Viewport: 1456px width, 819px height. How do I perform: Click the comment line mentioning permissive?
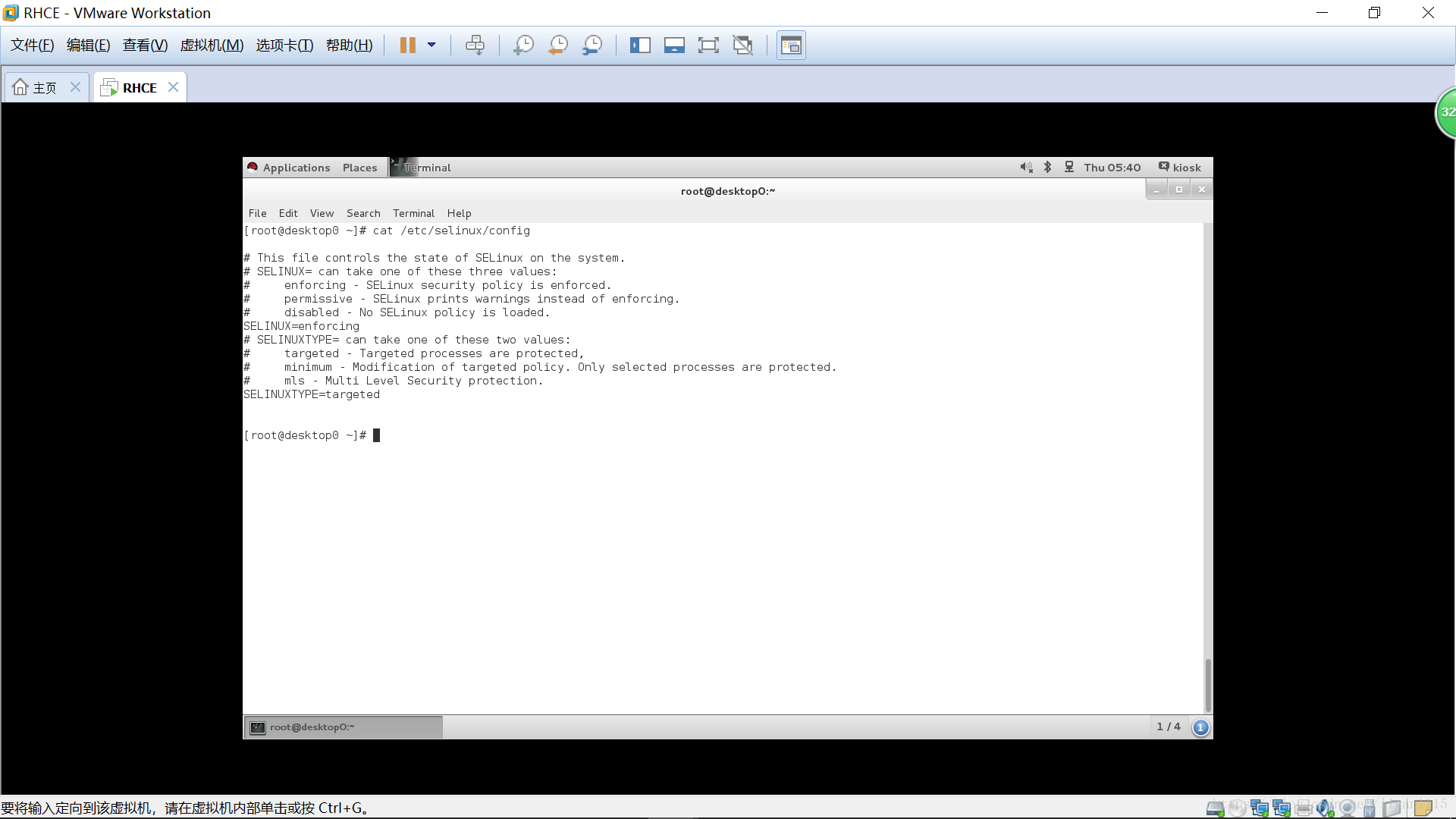click(x=461, y=299)
